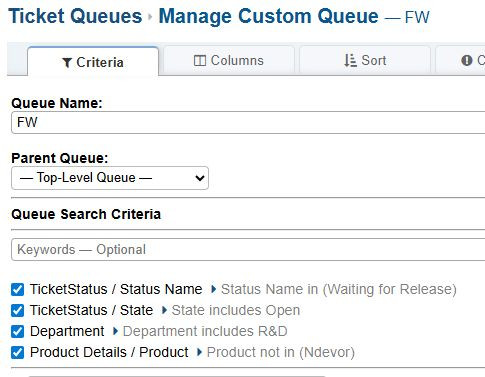Click the sort-order icon on the Sort tab
485x377 pixels.
click(x=350, y=60)
